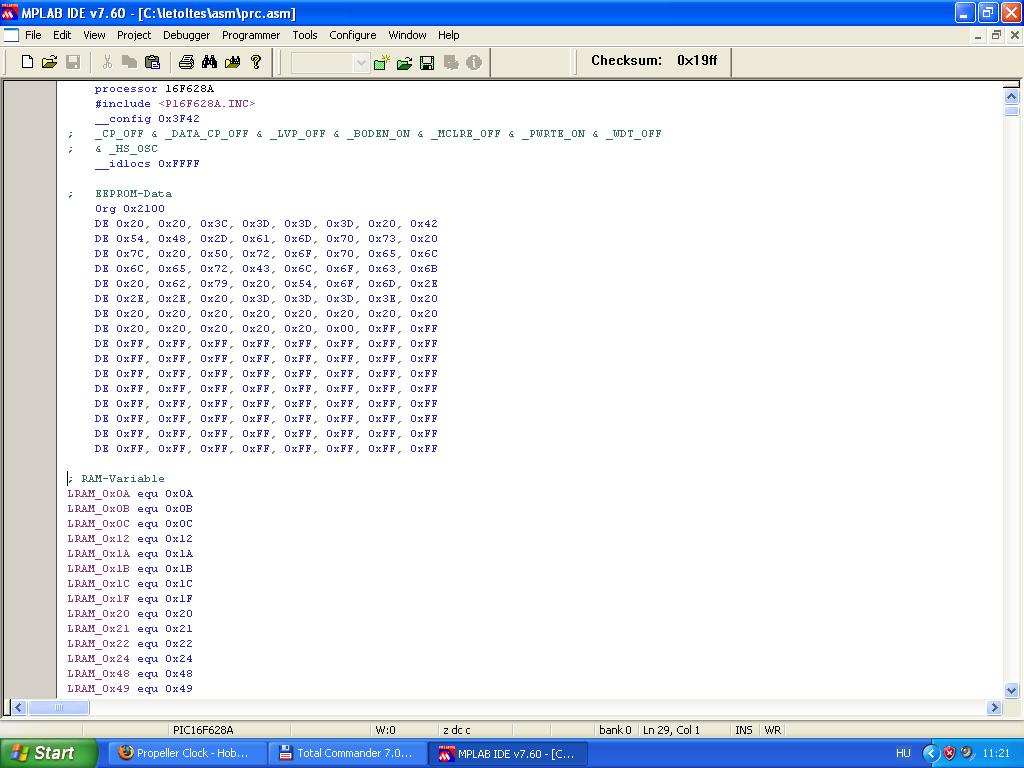Image resolution: width=1024 pixels, height=768 pixels.
Task: Click the '; RAM-Variable' comment line
Action: pos(116,479)
